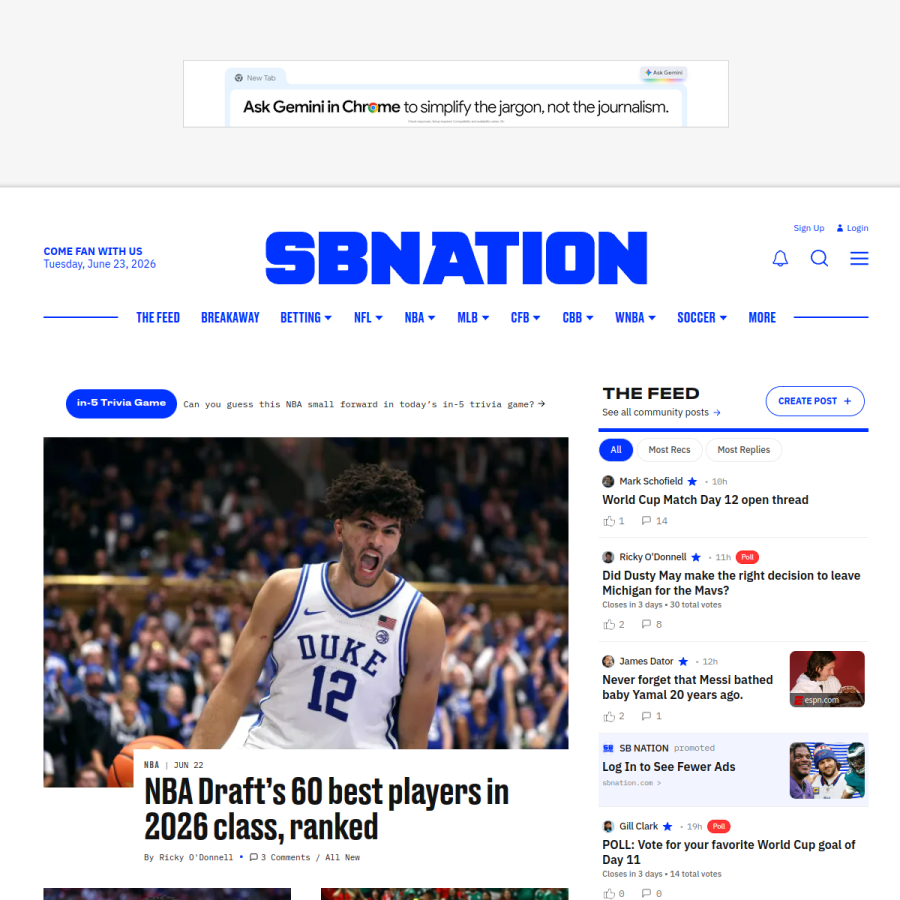Click the Create Post button
The width and height of the screenshot is (900, 900).
coord(815,401)
